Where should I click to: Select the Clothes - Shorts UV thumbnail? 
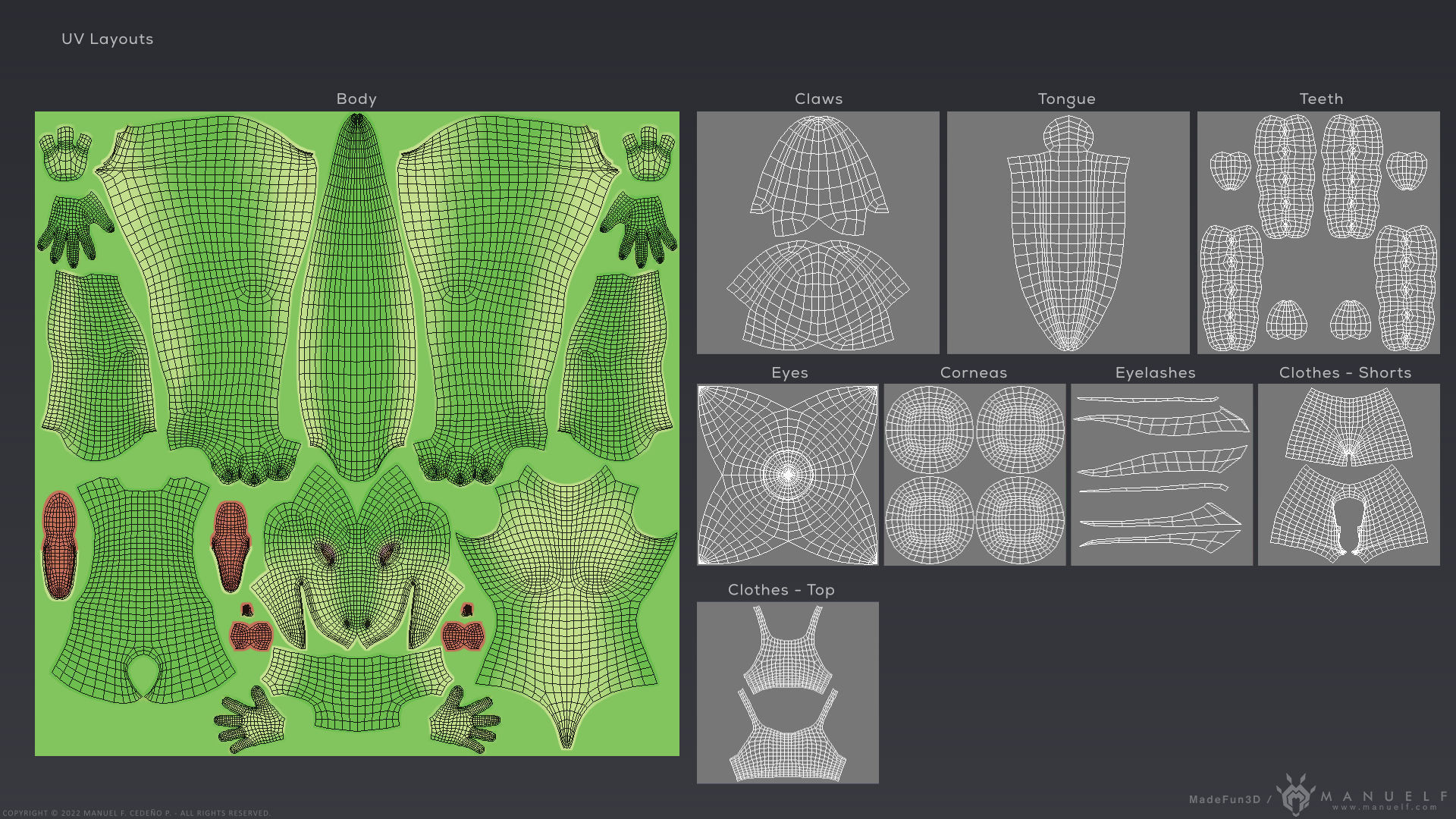[x=1348, y=475]
